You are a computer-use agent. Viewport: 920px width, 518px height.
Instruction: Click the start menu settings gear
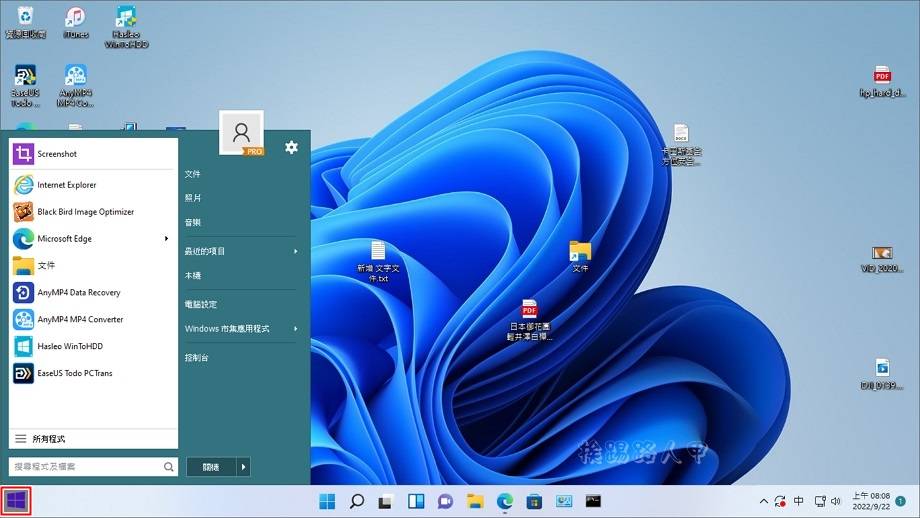point(291,147)
